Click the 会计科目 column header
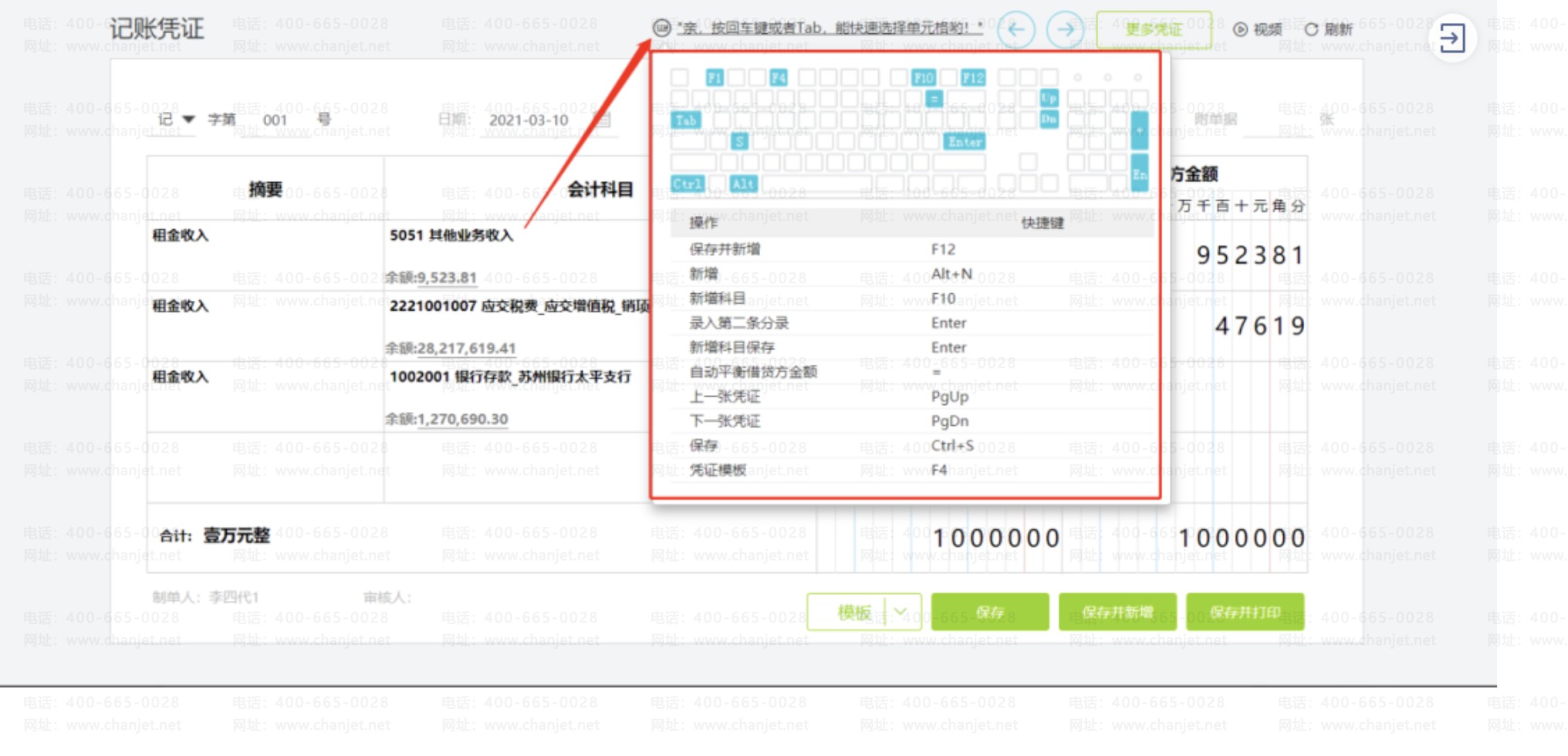 (600, 189)
